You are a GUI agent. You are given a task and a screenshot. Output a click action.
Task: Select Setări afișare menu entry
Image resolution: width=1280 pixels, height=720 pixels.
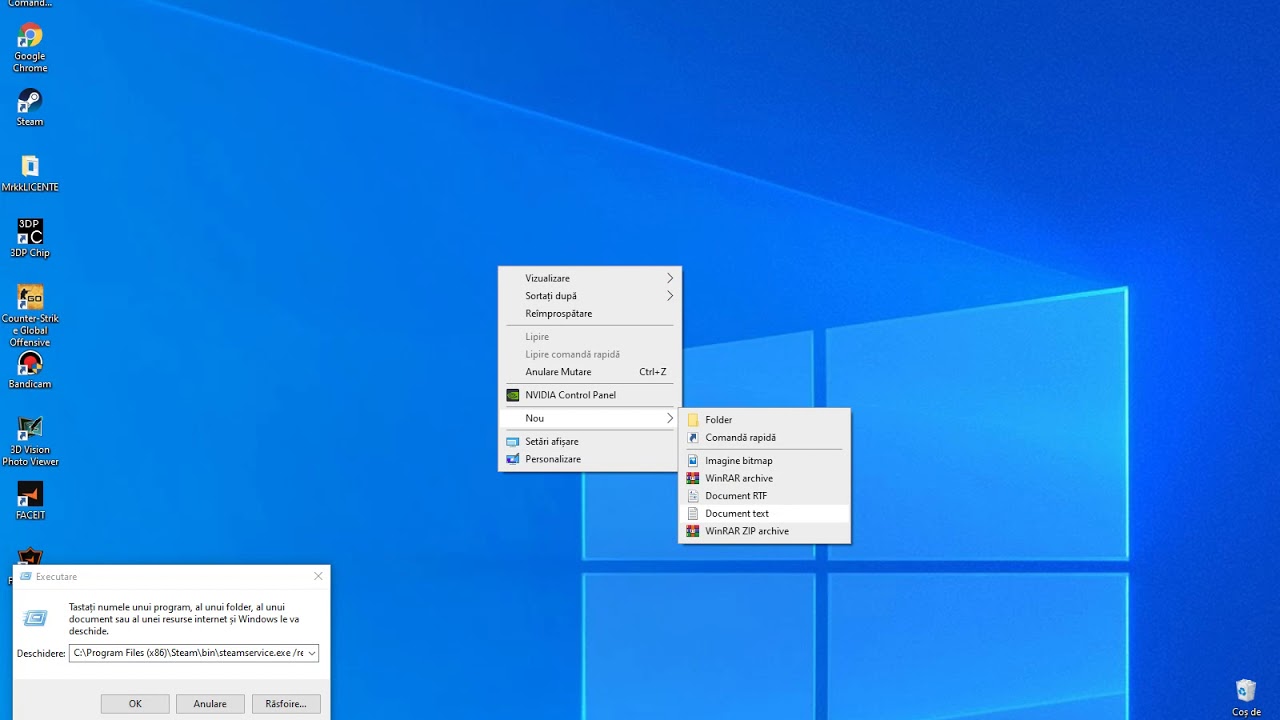click(x=590, y=441)
